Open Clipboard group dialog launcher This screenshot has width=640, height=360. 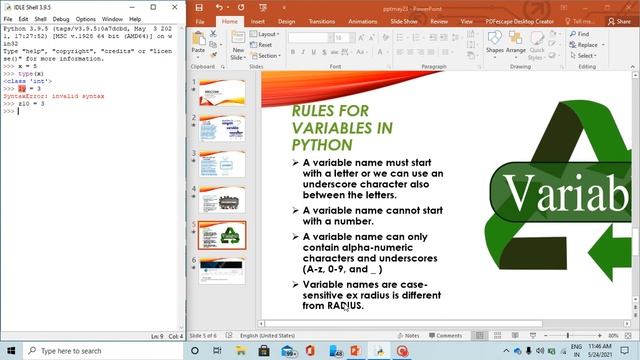coord(223,67)
